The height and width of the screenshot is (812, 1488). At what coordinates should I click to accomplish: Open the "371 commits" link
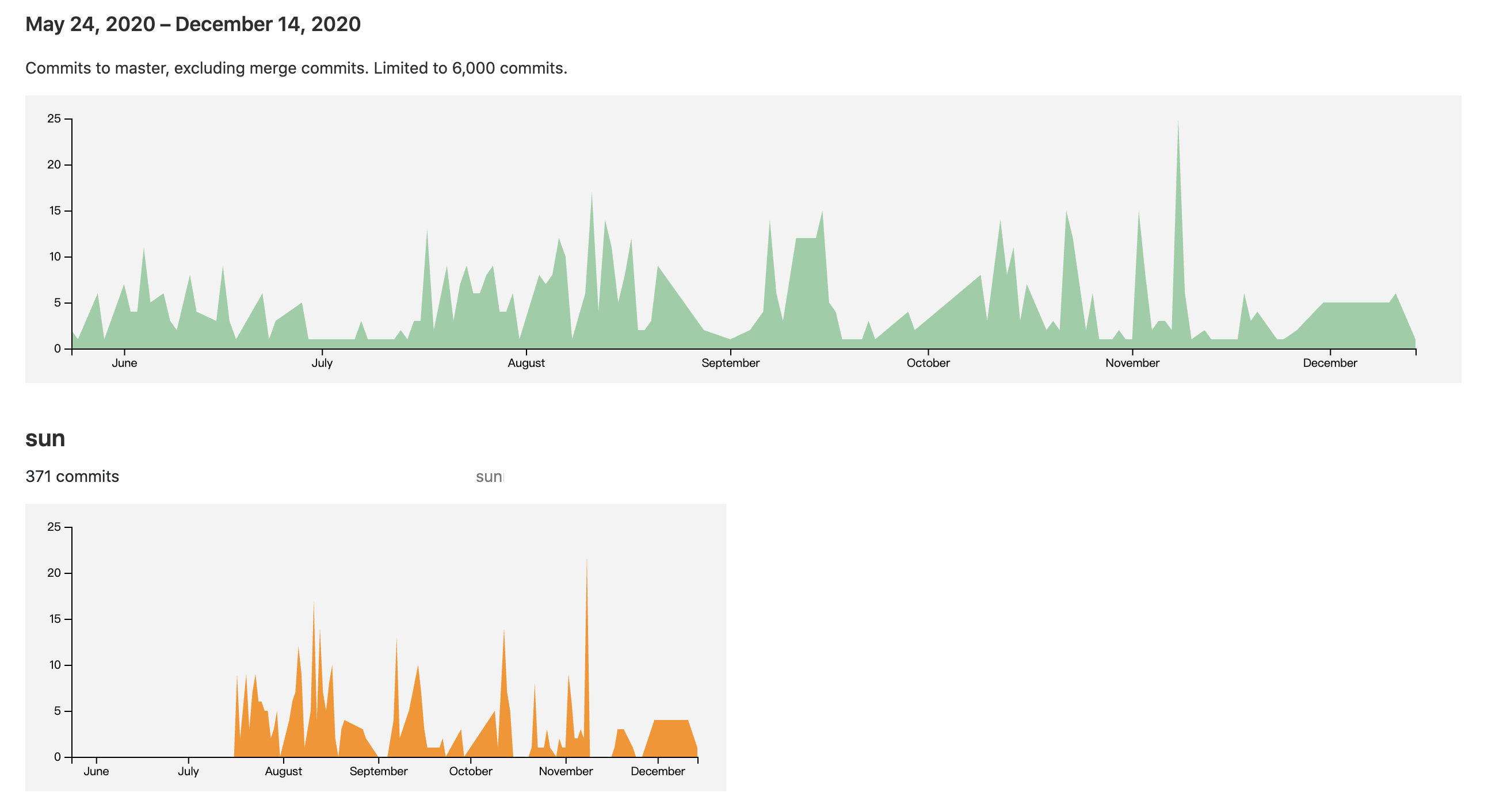tap(72, 477)
